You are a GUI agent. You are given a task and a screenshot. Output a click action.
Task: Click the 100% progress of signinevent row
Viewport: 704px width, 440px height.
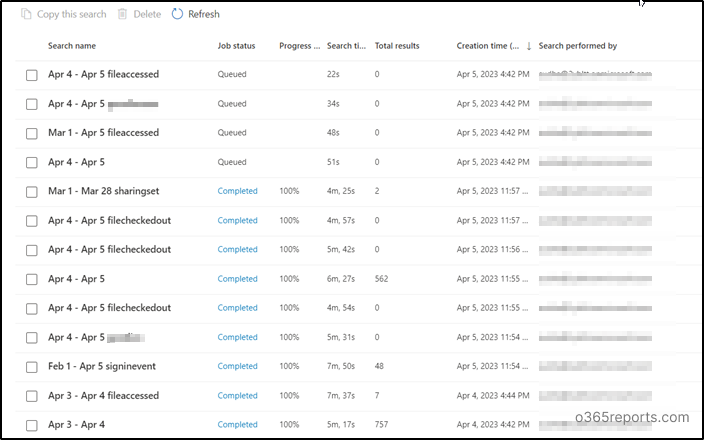point(289,366)
